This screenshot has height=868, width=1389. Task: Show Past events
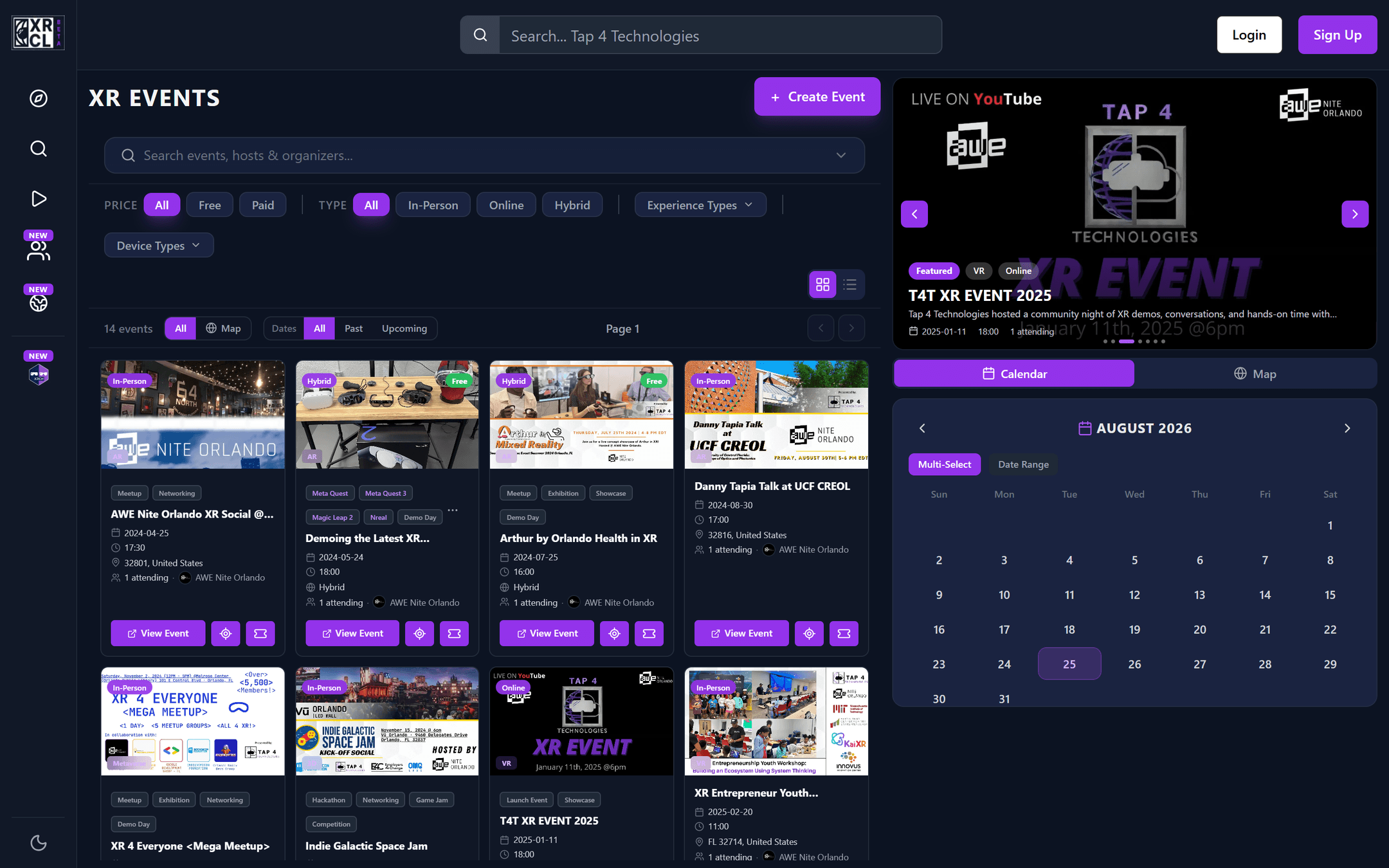click(x=354, y=328)
